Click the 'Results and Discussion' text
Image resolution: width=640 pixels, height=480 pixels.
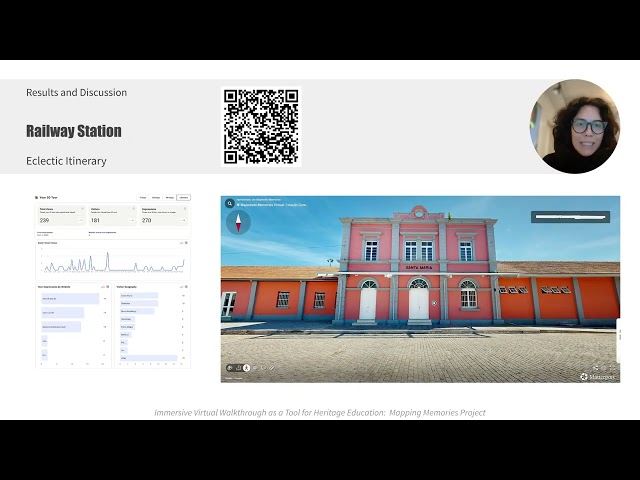pos(76,92)
